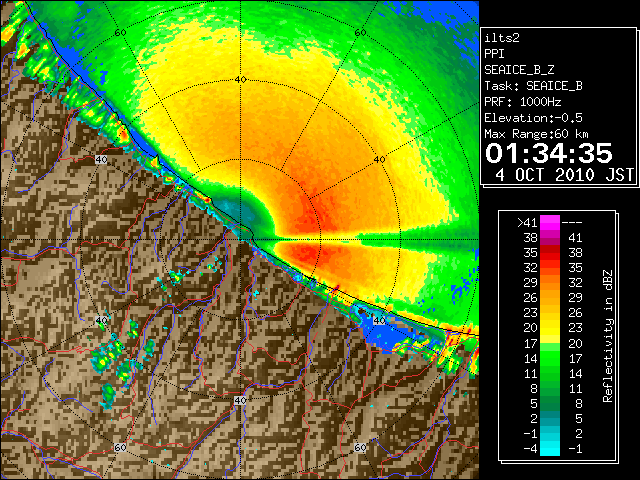Image resolution: width=640 pixels, height=480 pixels.
Task: Click the '40' label northeast over the sea
Action: click(380, 160)
